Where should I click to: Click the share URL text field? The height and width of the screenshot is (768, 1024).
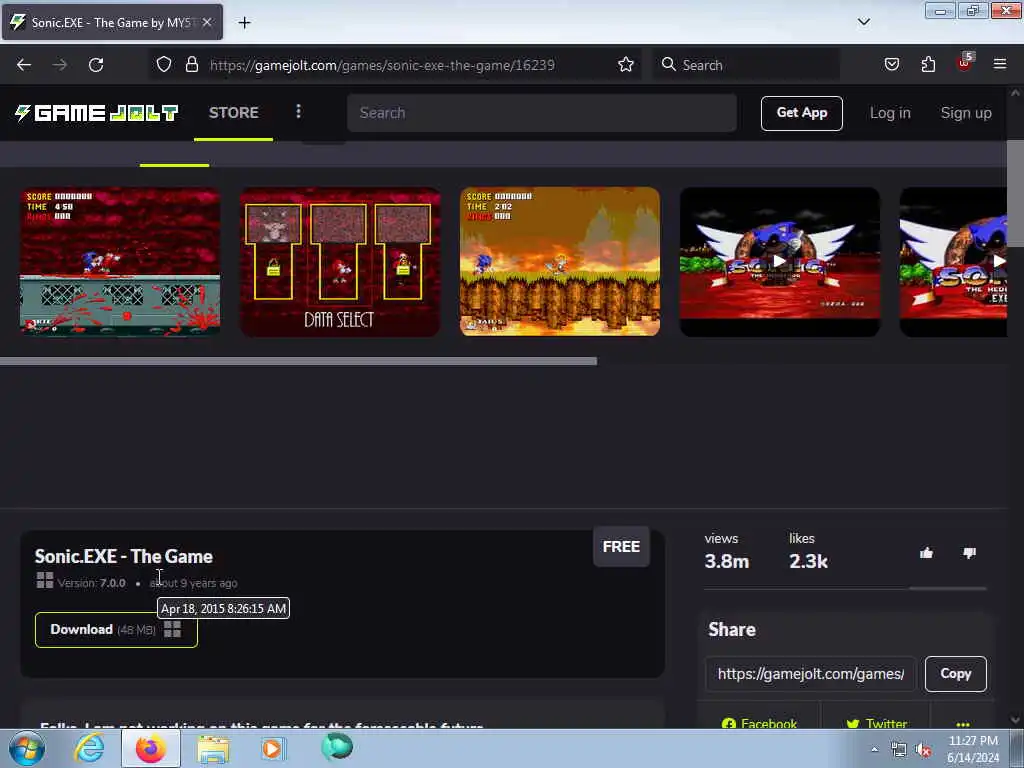click(x=811, y=674)
